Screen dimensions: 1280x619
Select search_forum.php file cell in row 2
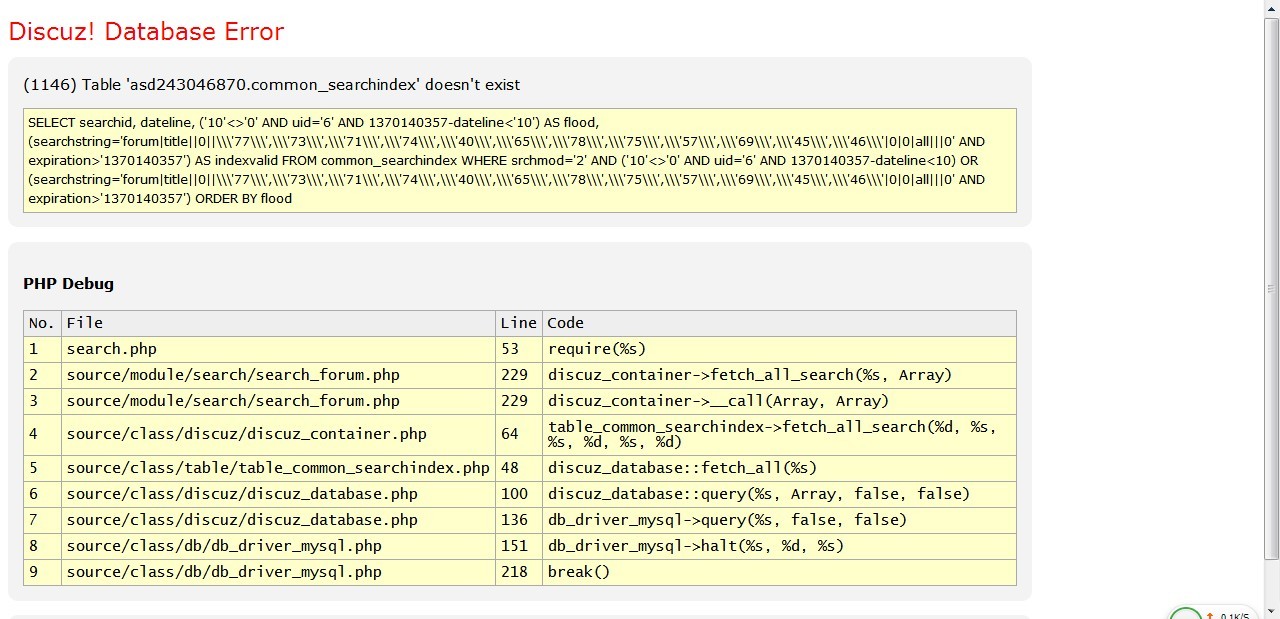[x=278, y=375]
